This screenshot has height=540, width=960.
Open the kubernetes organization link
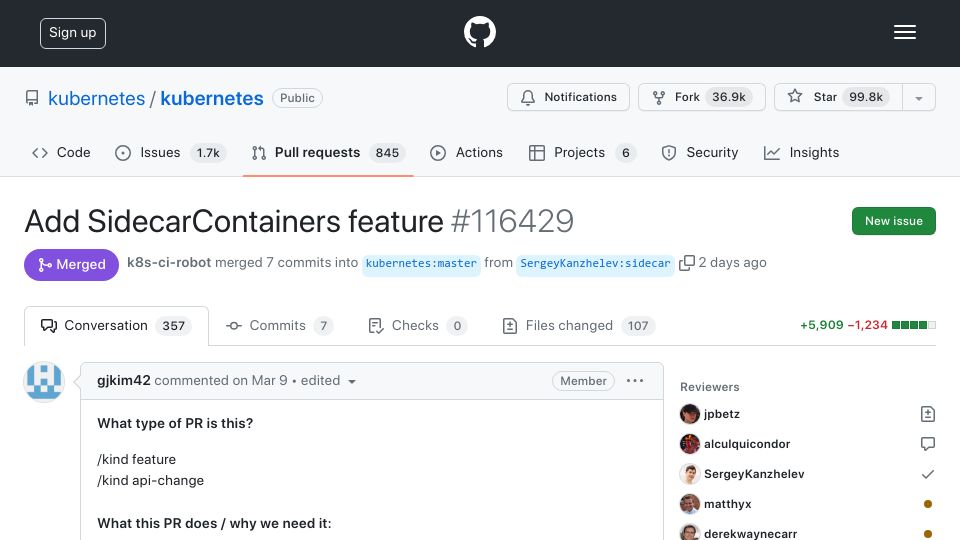click(97, 99)
